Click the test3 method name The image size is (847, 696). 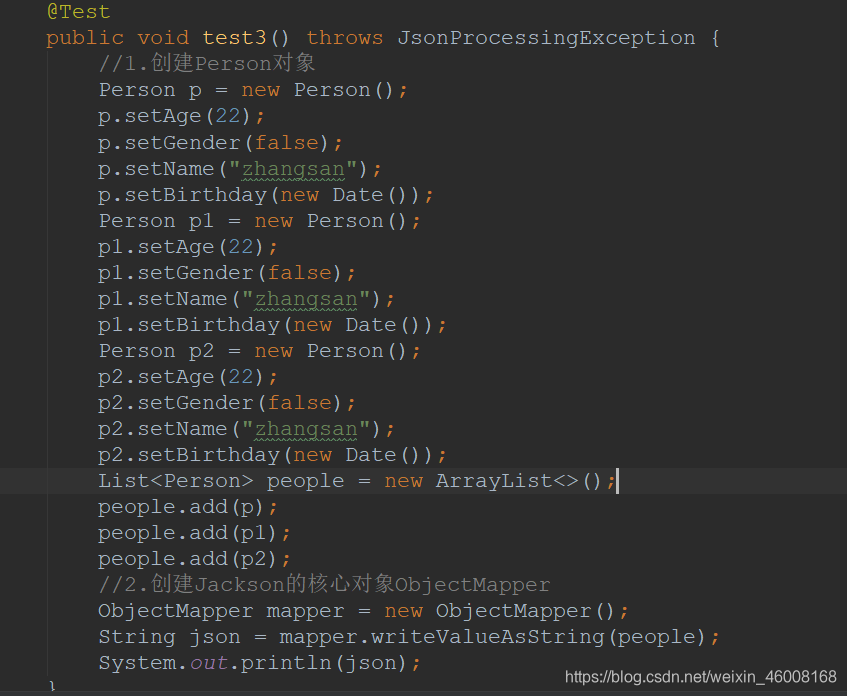(x=234, y=38)
